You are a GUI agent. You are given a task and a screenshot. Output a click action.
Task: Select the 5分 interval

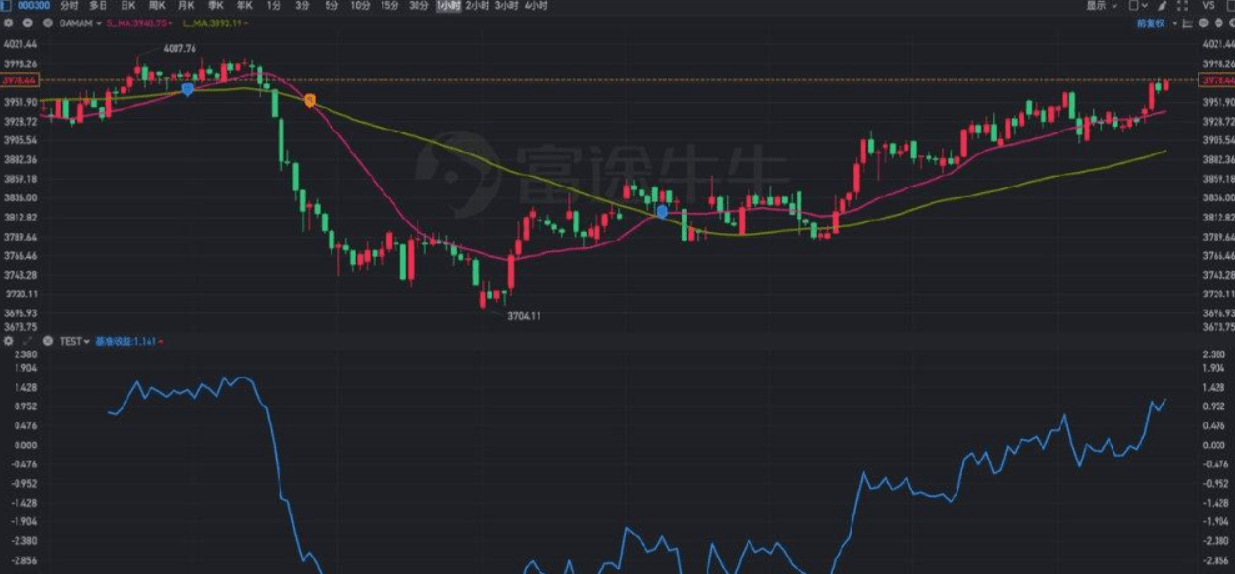click(331, 6)
